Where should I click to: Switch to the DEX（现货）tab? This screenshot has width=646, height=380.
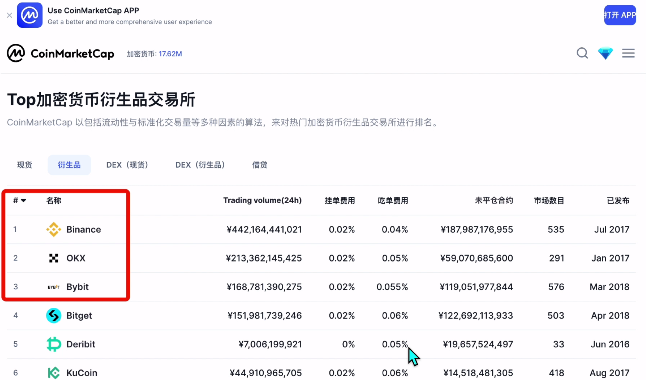127,165
